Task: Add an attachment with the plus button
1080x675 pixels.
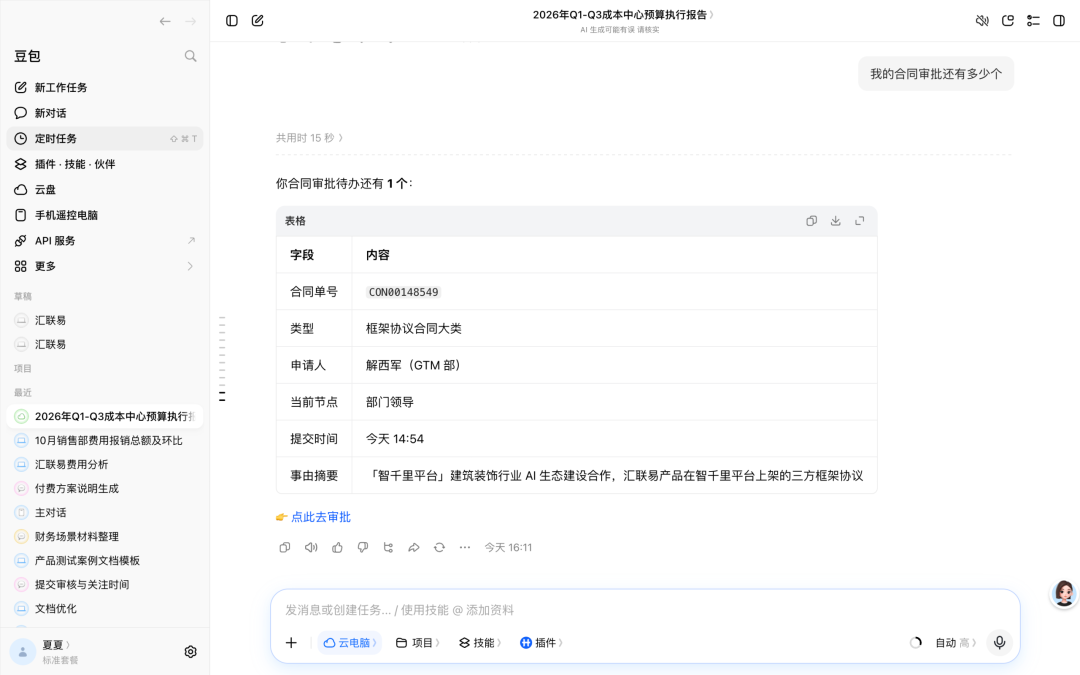Action: tap(291, 643)
